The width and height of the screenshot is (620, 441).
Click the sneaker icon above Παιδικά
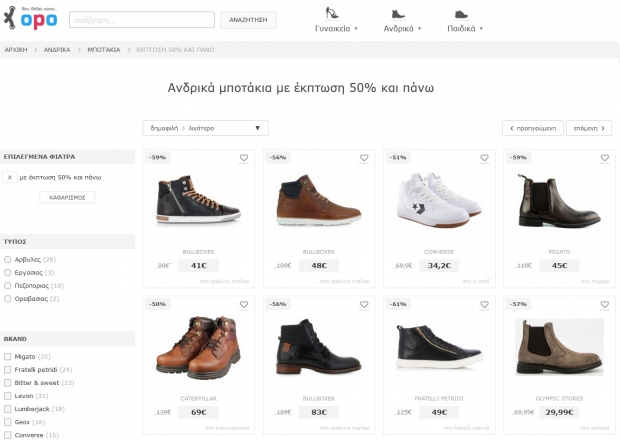click(x=461, y=15)
